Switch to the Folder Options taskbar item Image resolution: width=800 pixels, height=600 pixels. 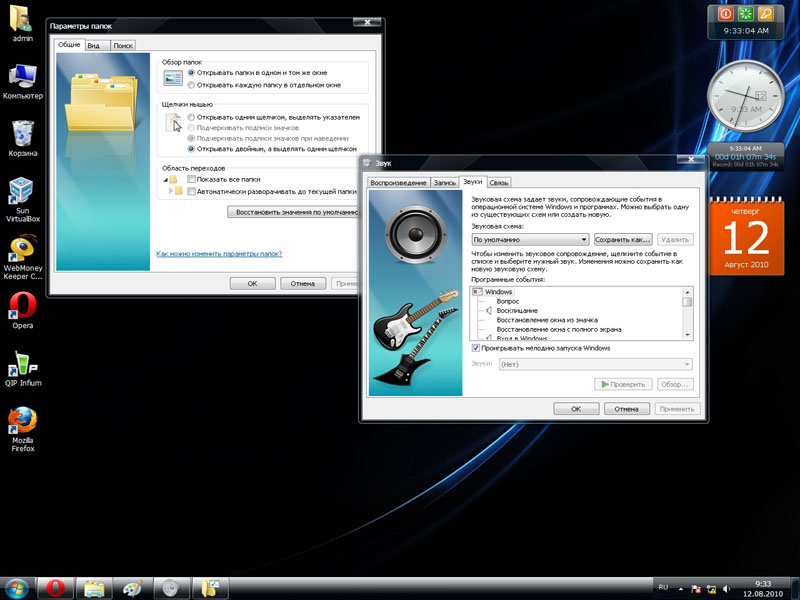210,588
